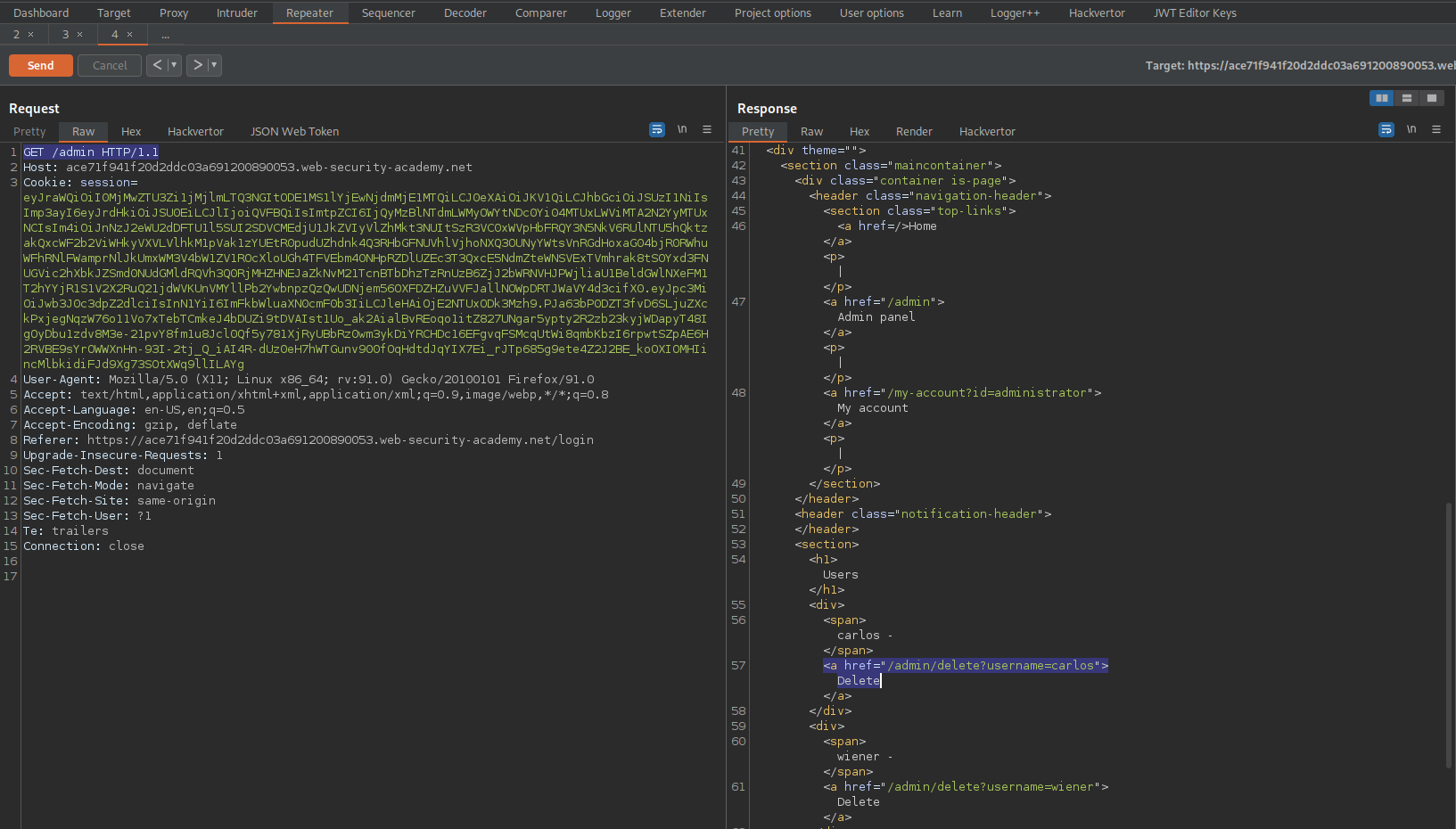Close Repeater tab 3

pos(79,35)
